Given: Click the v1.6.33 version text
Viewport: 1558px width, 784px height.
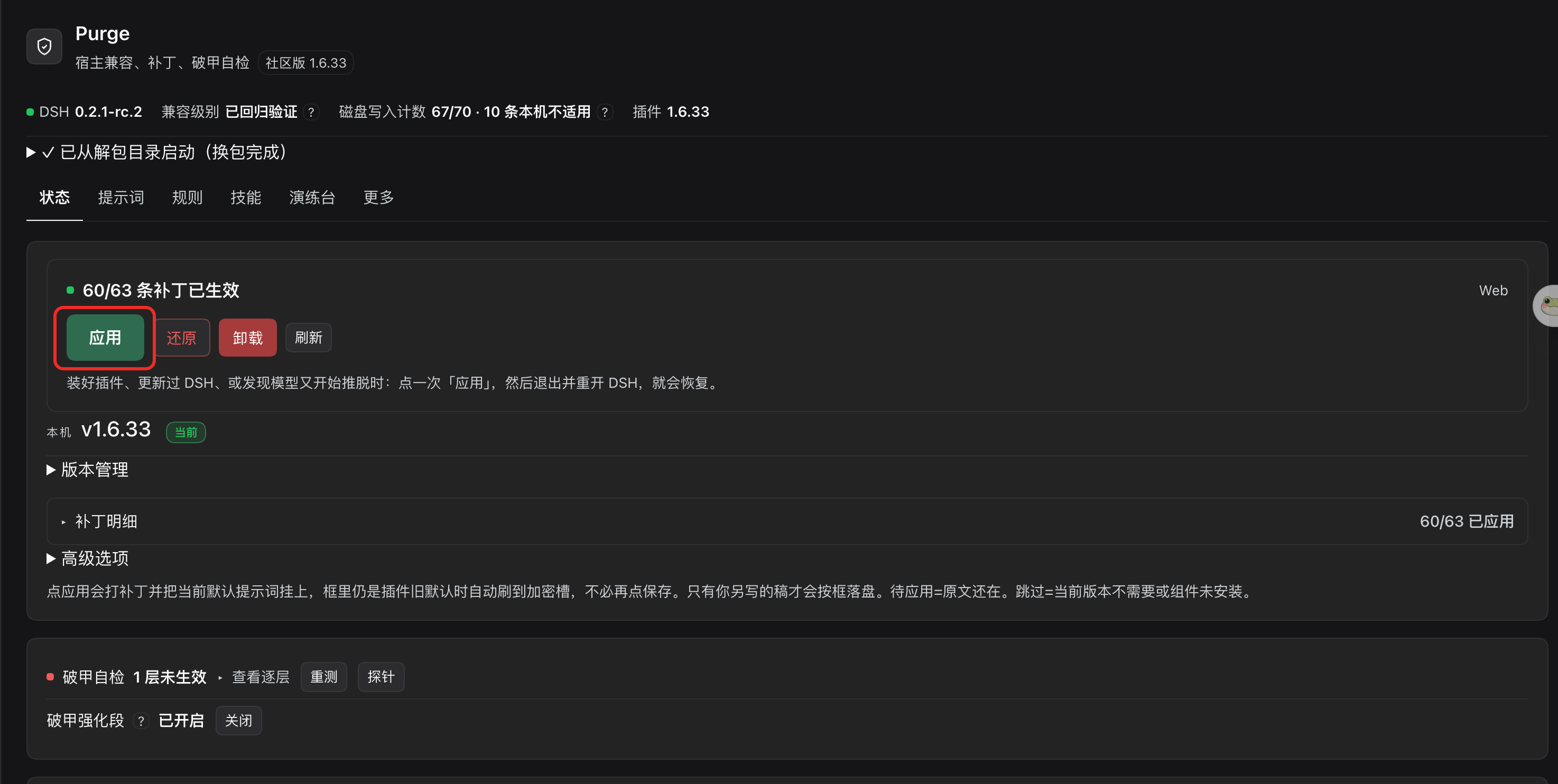Looking at the screenshot, I should point(116,429).
